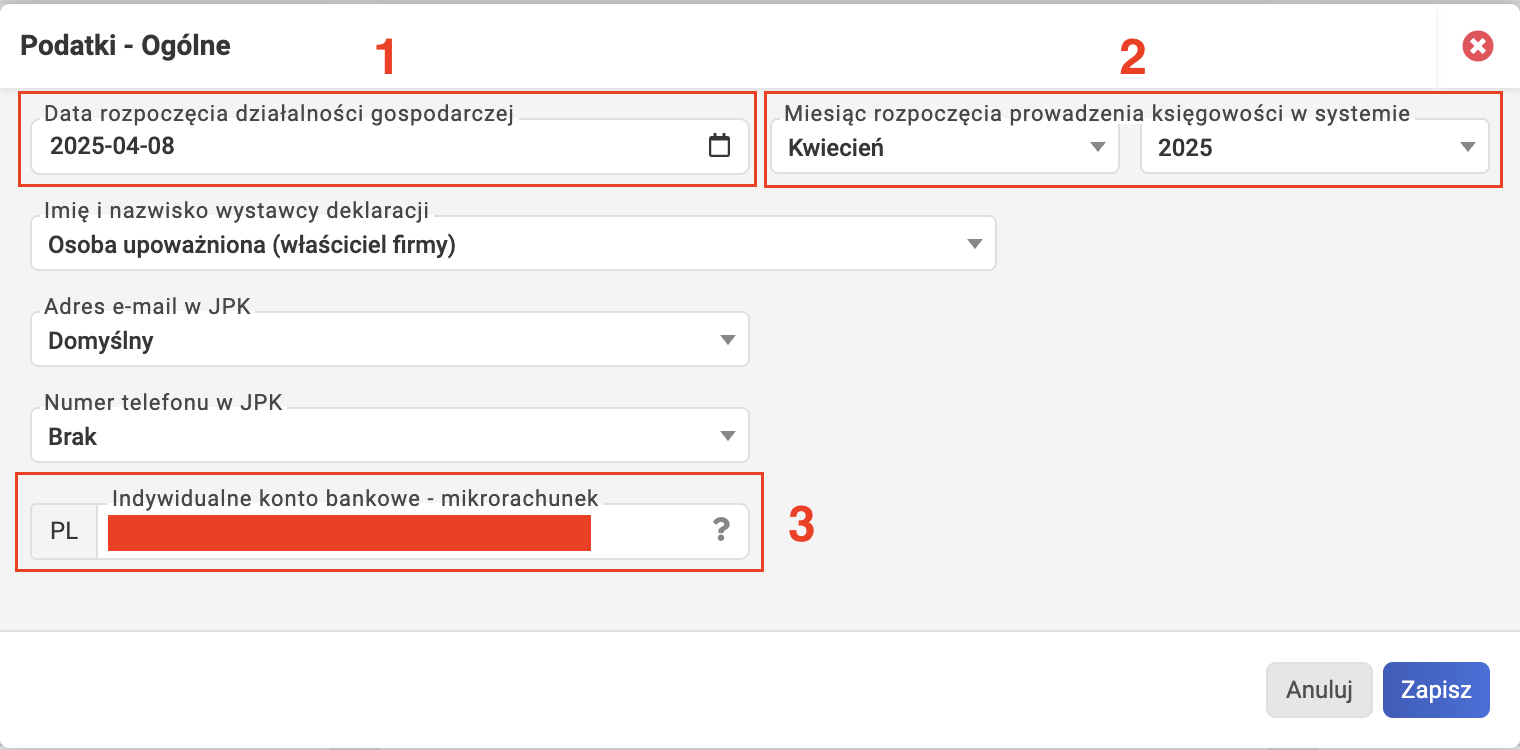Viewport: 1520px width, 750px height.
Task: Click the Domyślny value in Adres e-mail w JPK
Action: pyautogui.click(x=101, y=341)
